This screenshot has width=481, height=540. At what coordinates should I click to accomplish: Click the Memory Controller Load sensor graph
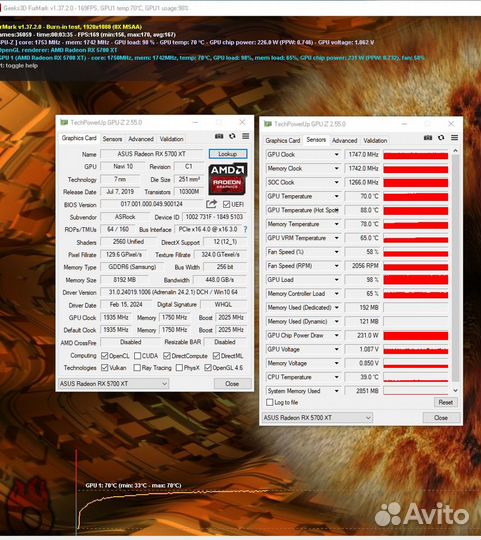coord(416,294)
